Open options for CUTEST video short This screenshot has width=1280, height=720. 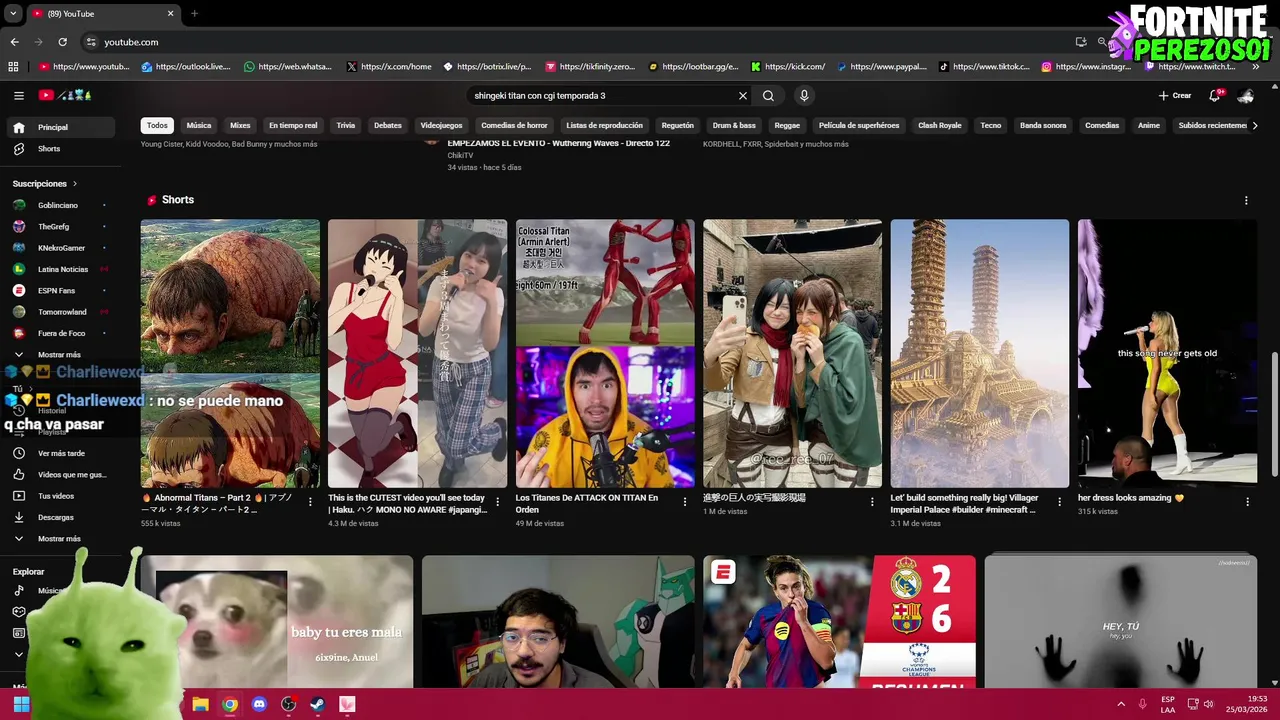click(497, 502)
